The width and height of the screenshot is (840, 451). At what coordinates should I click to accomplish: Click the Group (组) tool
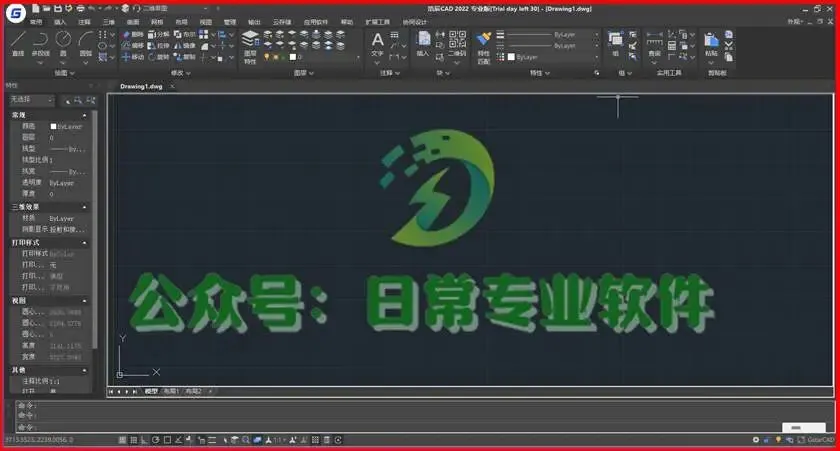click(616, 43)
